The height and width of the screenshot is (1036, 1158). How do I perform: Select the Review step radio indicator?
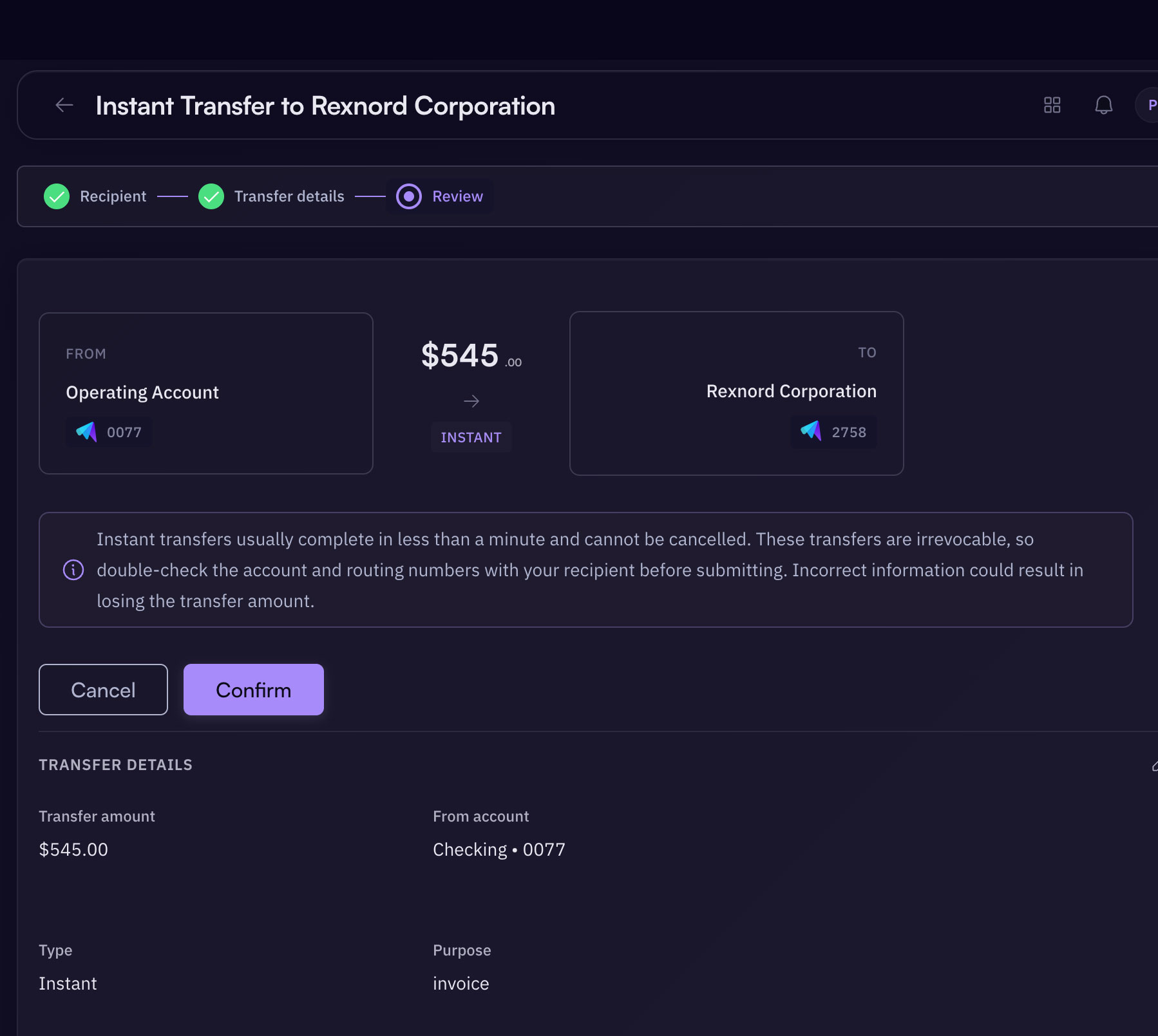(409, 196)
